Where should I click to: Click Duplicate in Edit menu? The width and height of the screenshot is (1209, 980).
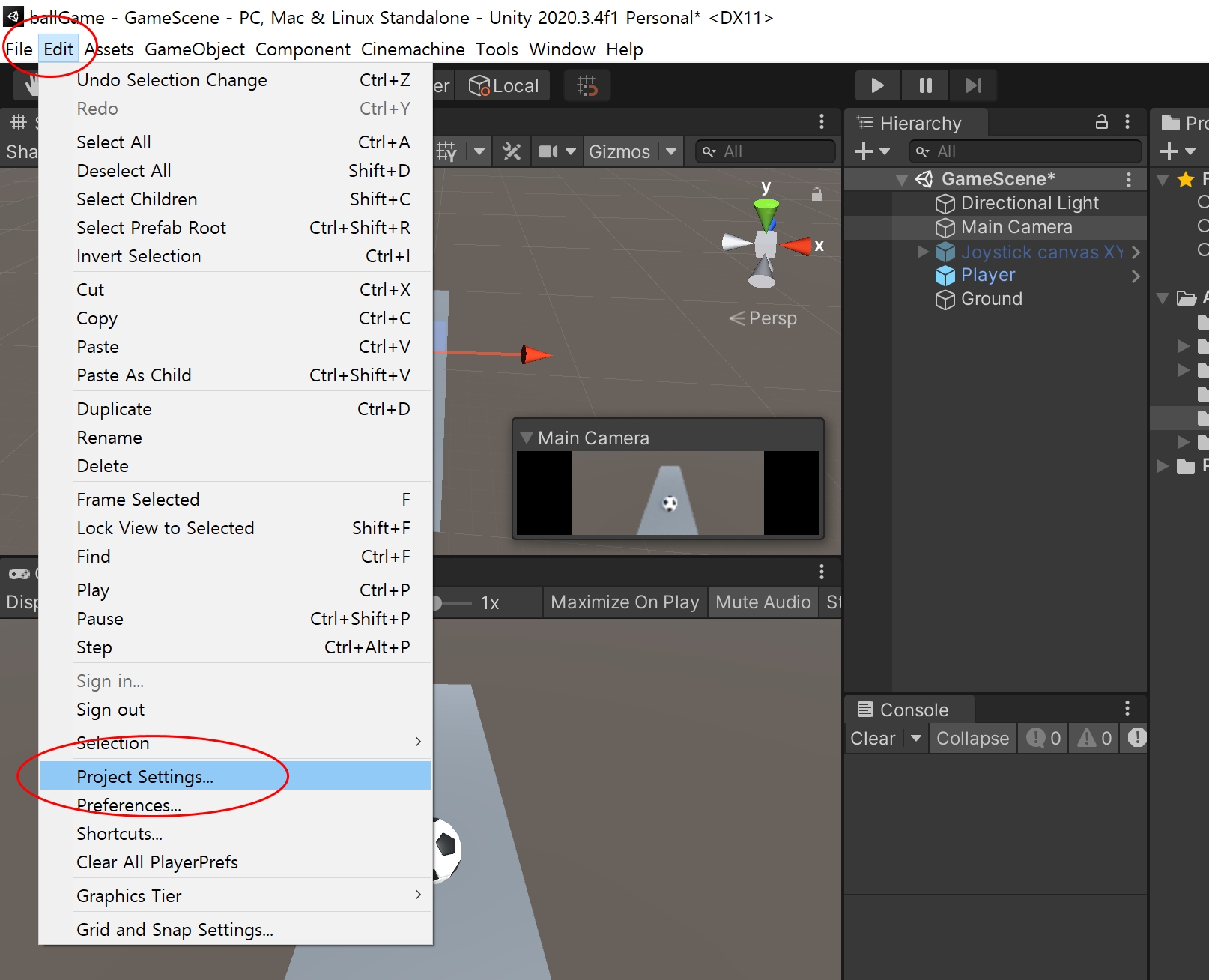click(235, 408)
